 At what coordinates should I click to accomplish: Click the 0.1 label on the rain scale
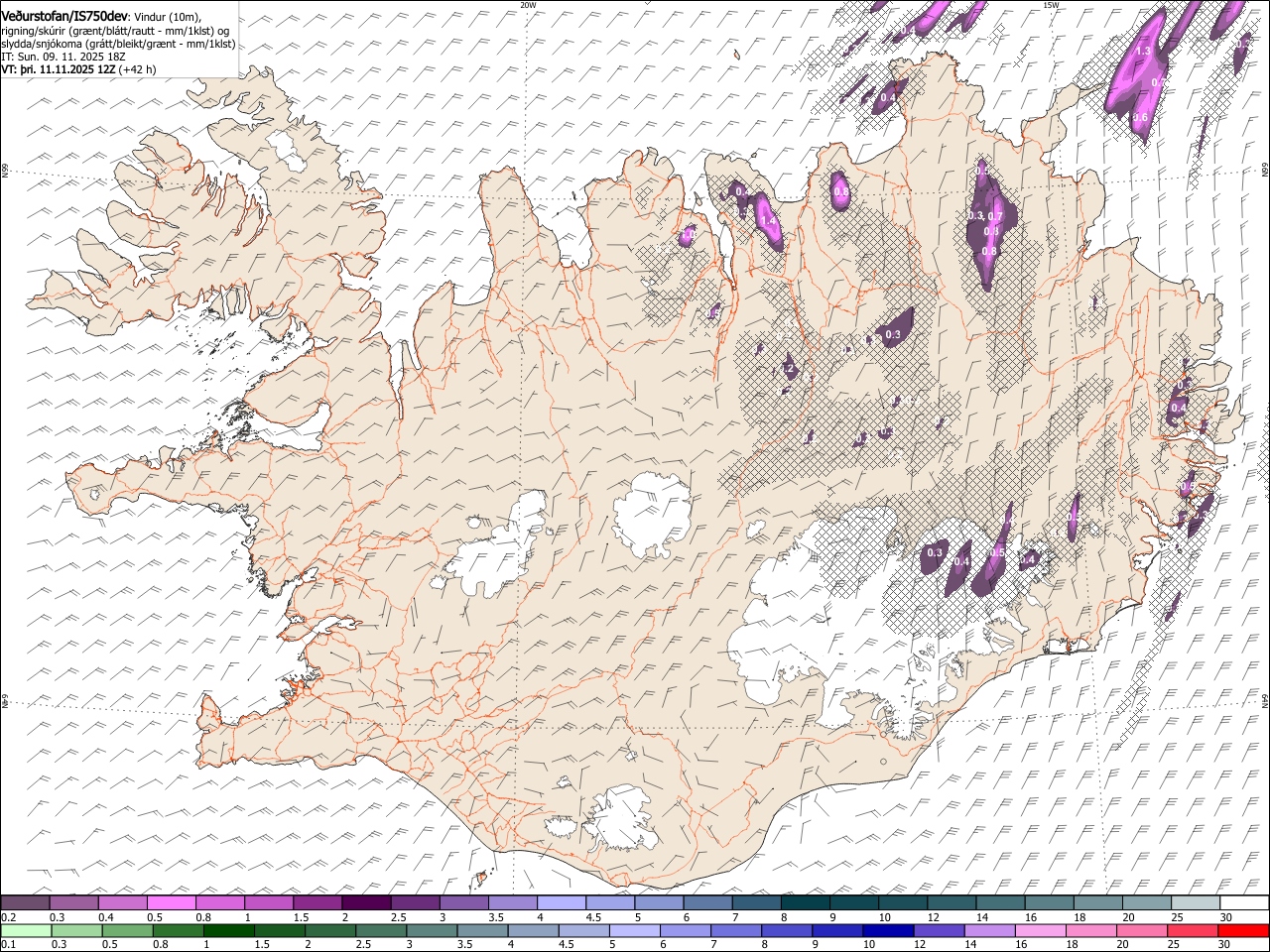tap(6, 944)
